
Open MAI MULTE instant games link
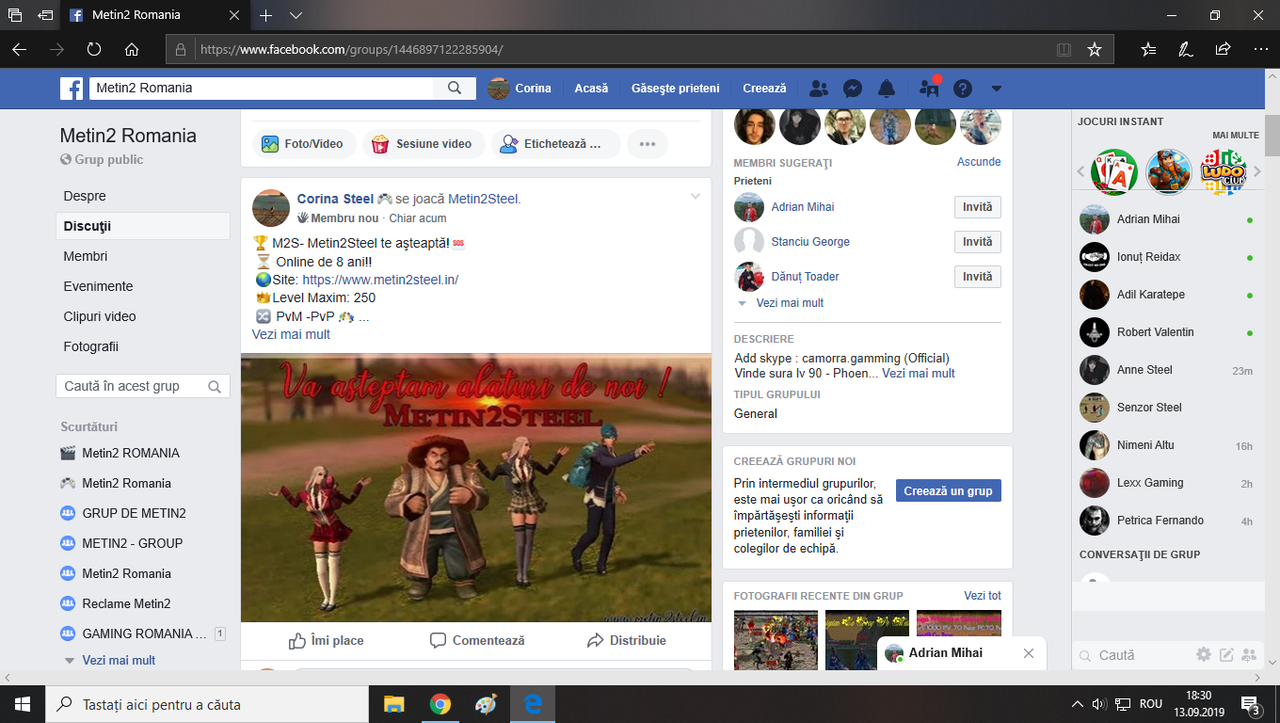pyautogui.click(x=1236, y=135)
